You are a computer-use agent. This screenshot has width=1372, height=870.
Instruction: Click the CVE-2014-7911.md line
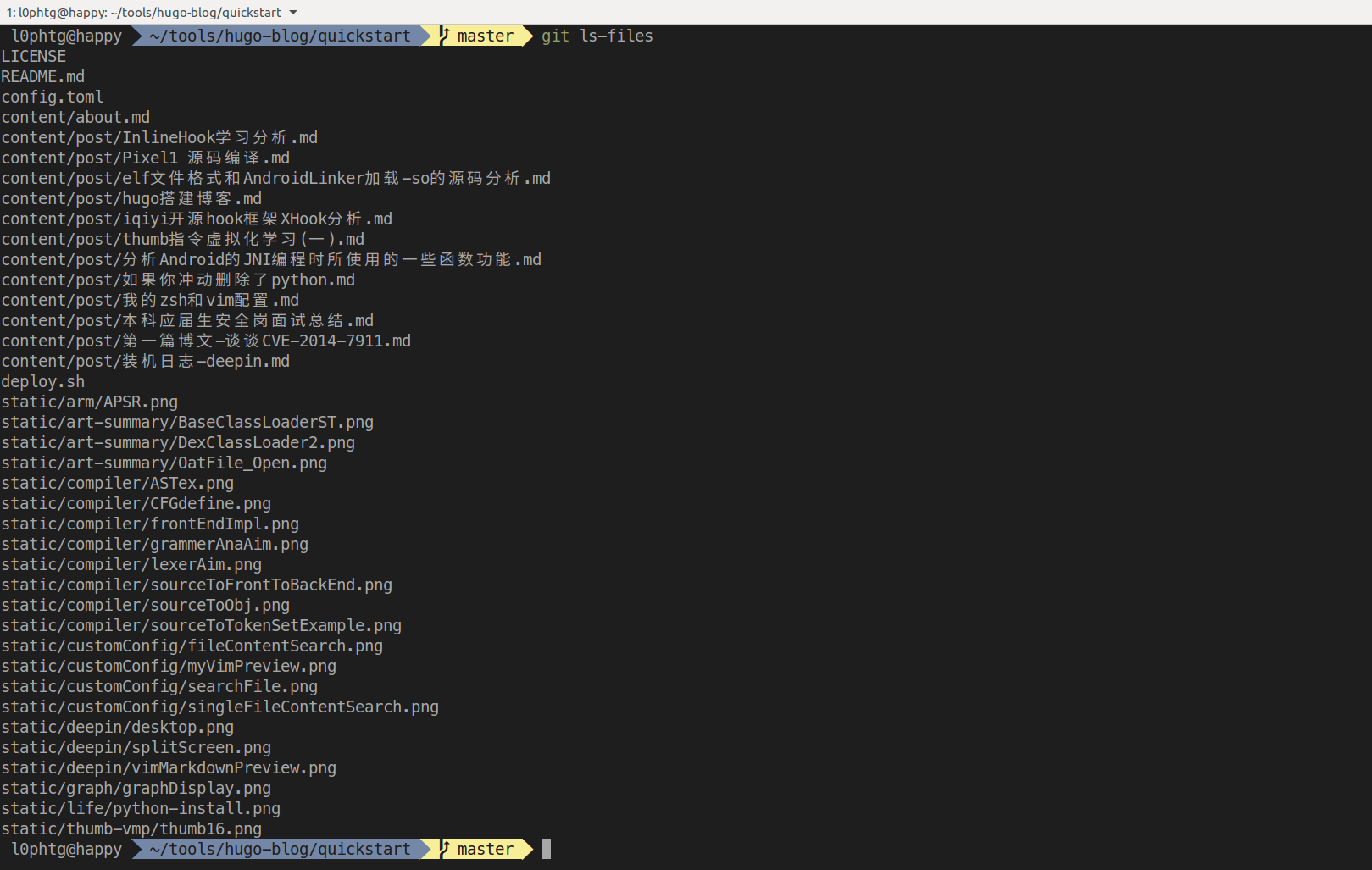206,341
